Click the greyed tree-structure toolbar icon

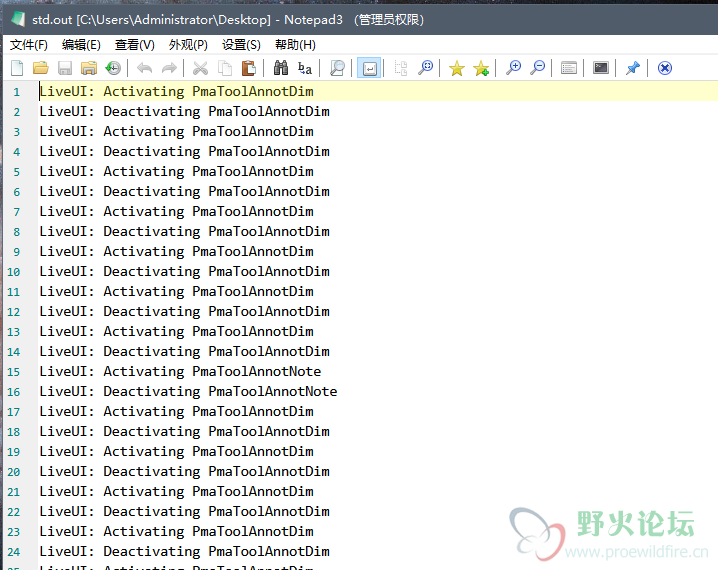click(x=401, y=68)
